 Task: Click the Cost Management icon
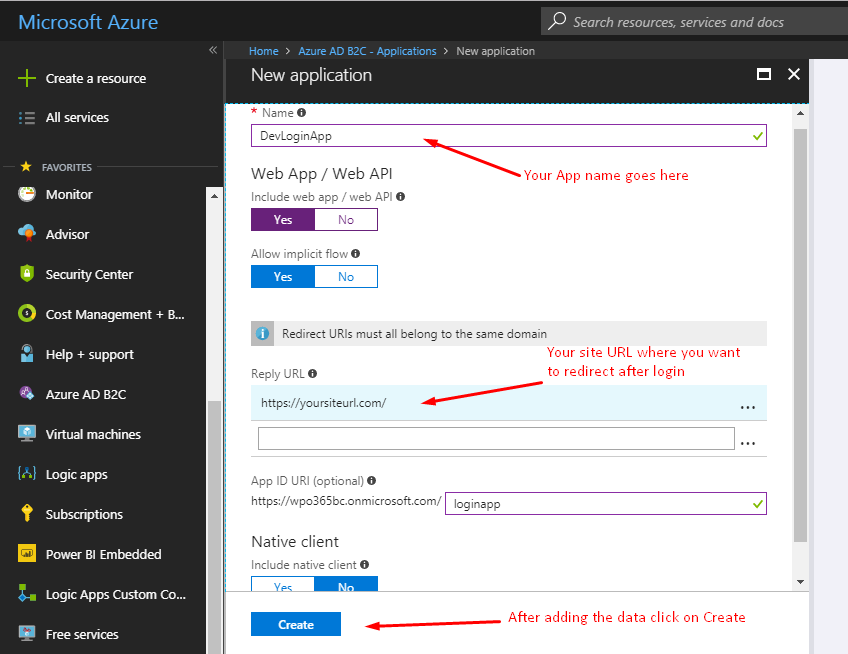tap(26, 313)
